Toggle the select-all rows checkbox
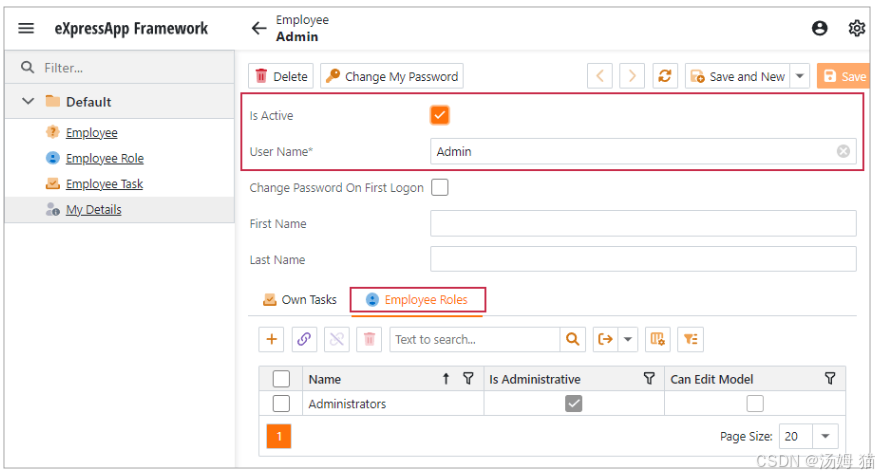879x476 pixels. [x=281, y=379]
